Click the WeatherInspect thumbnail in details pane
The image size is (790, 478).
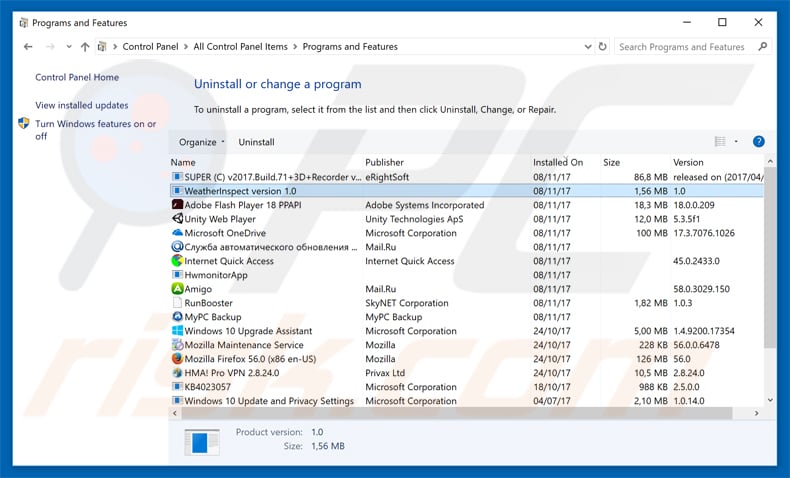point(202,442)
